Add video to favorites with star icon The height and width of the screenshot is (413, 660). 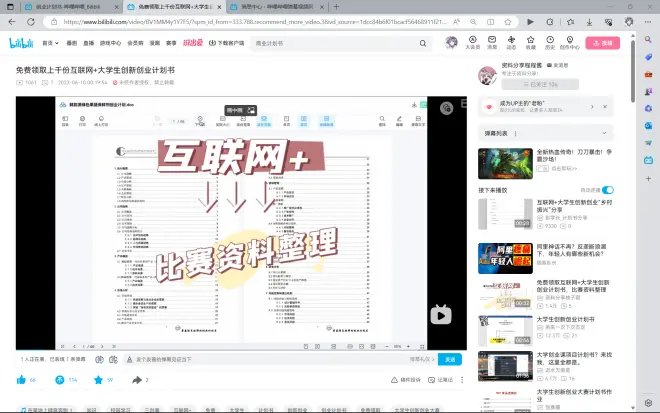pyautogui.click(x=98, y=380)
